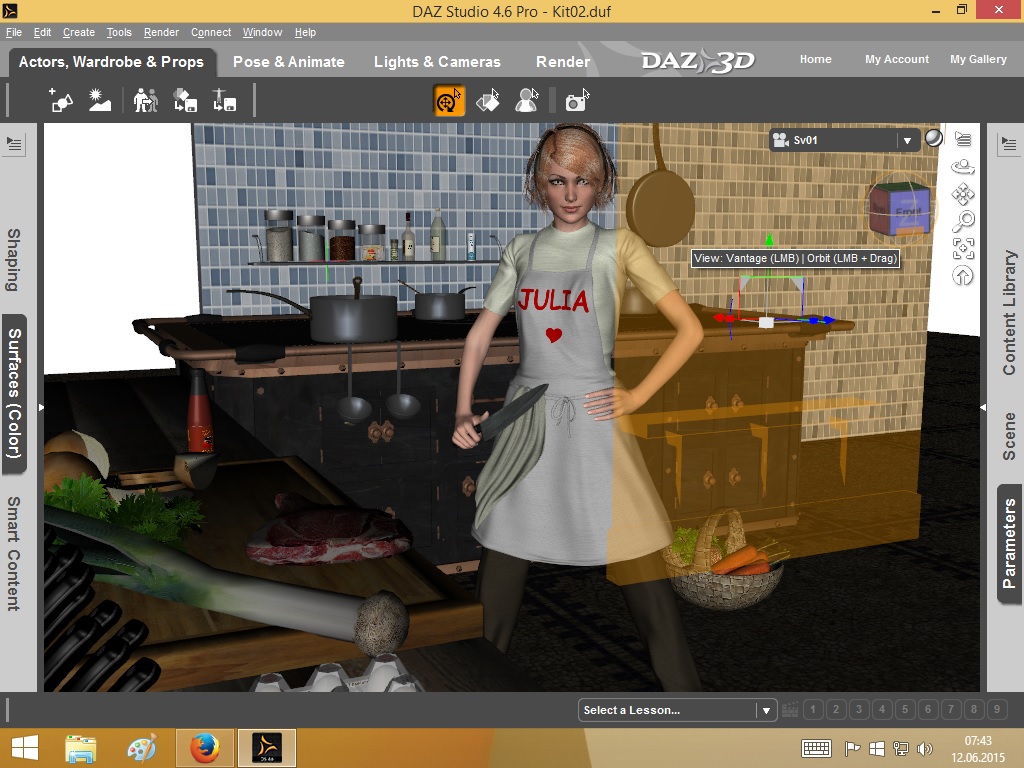
Task: Open the Select a Lesson dropdown
Action: click(677, 710)
